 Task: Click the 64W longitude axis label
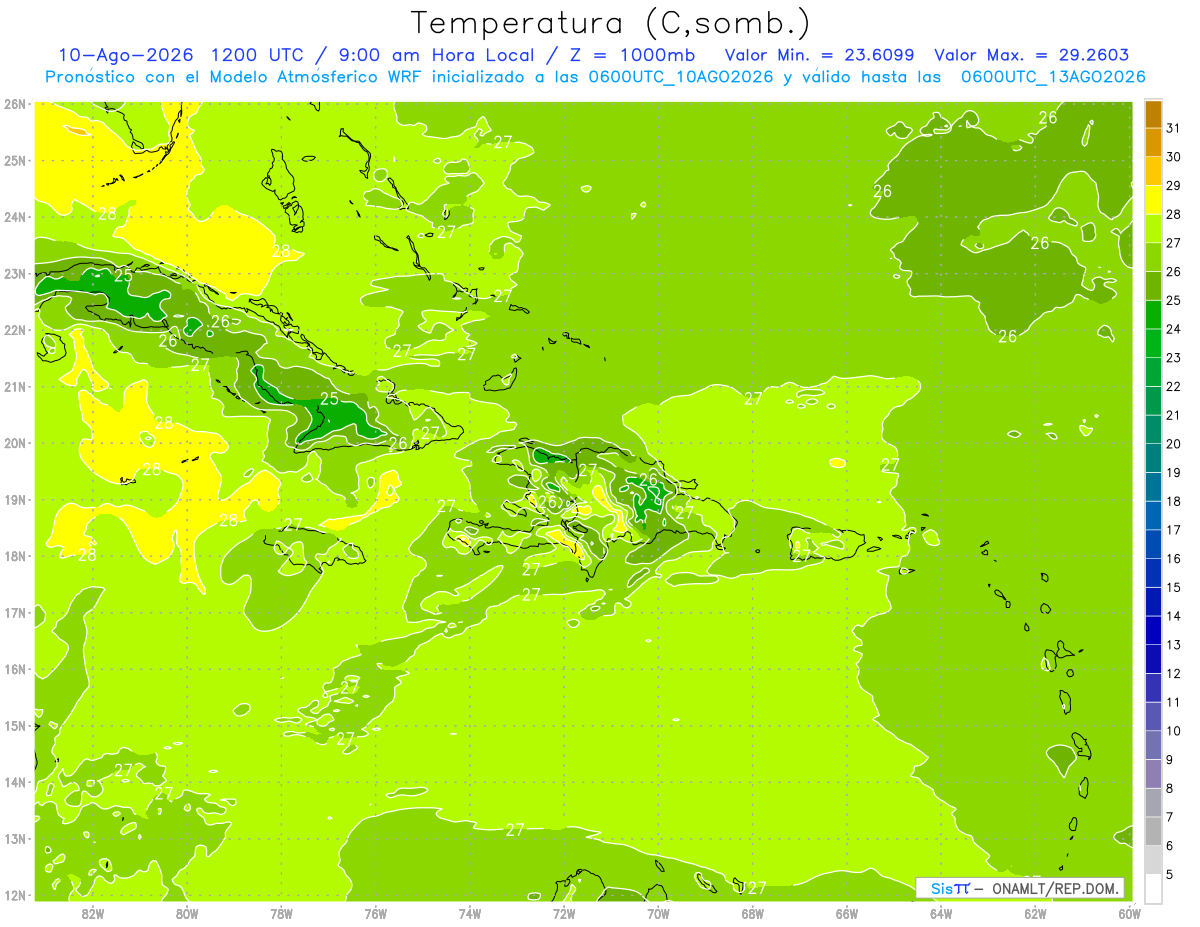[x=941, y=913]
